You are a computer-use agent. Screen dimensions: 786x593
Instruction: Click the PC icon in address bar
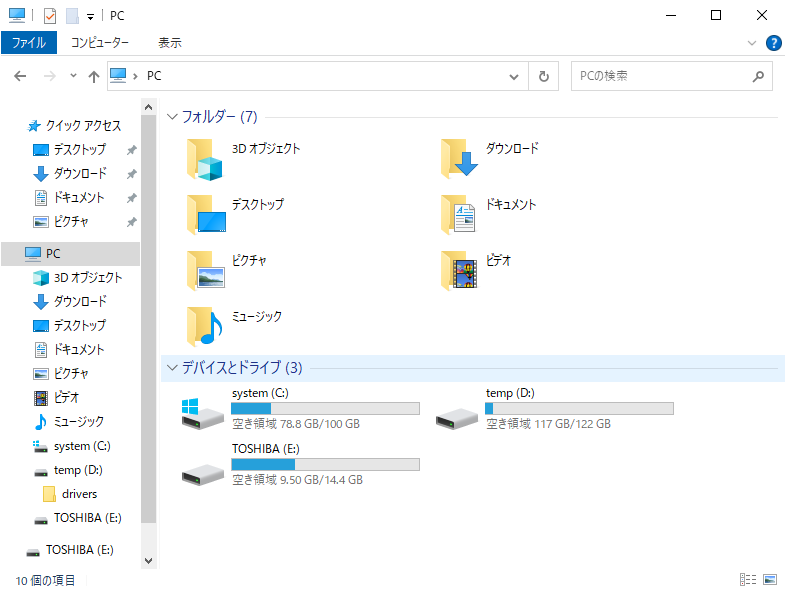click(118, 76)
